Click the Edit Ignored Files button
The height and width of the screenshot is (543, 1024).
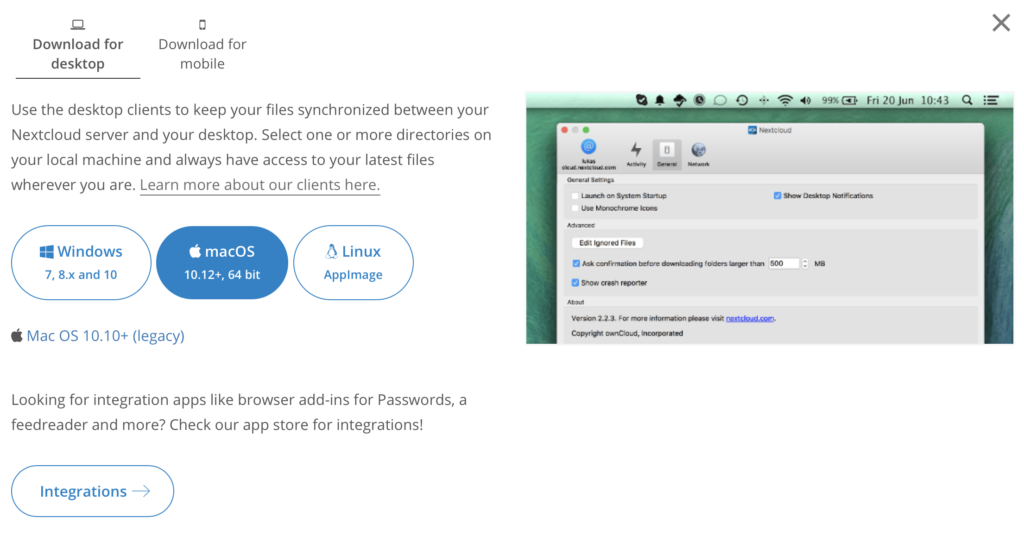(x=607, y=243)
